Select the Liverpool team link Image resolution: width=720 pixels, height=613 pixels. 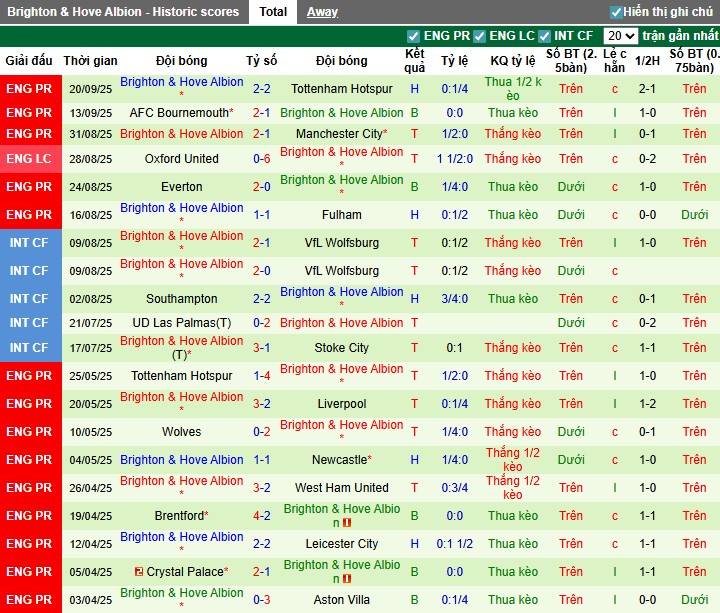click(x=342, y=404)
